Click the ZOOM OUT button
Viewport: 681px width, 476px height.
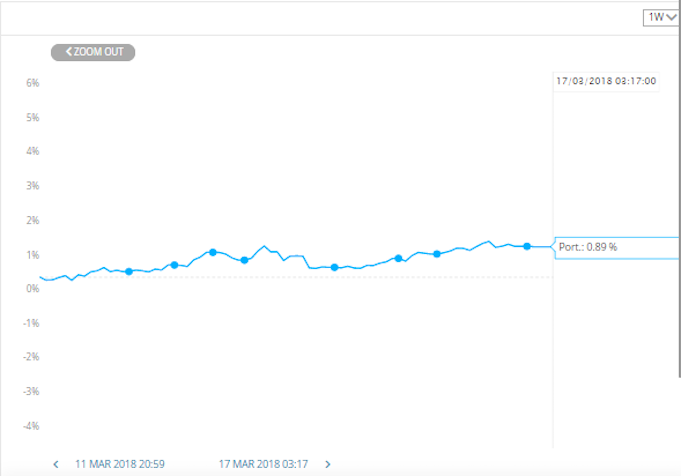[93, 52]
